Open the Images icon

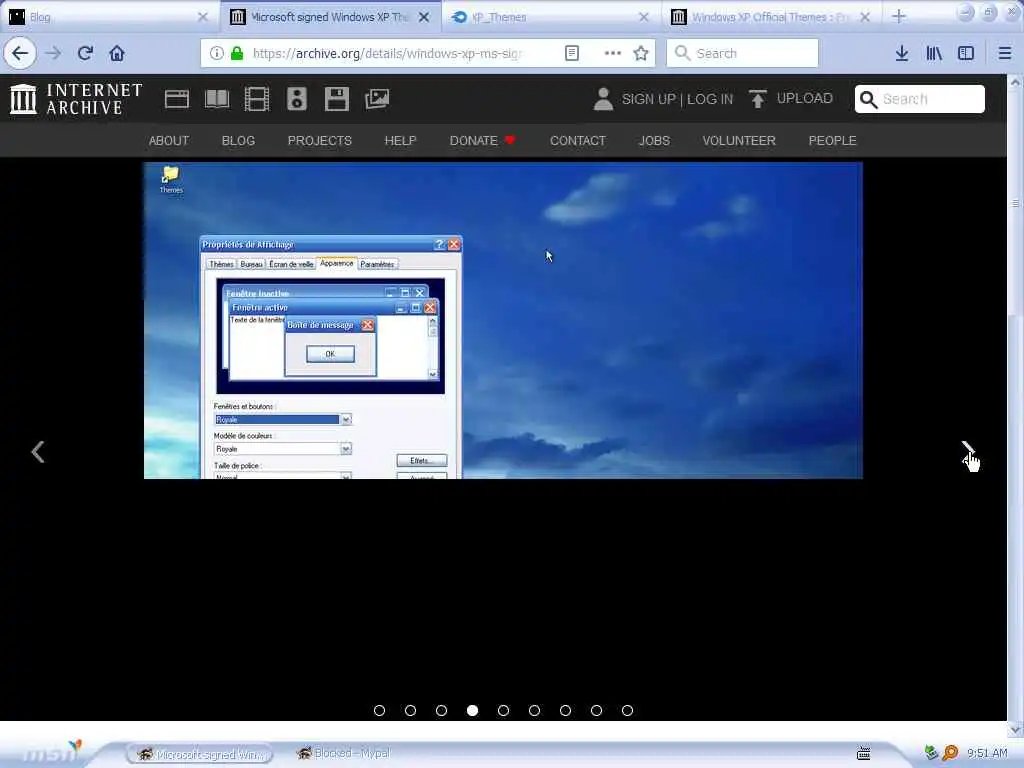(x=377, y=99)
